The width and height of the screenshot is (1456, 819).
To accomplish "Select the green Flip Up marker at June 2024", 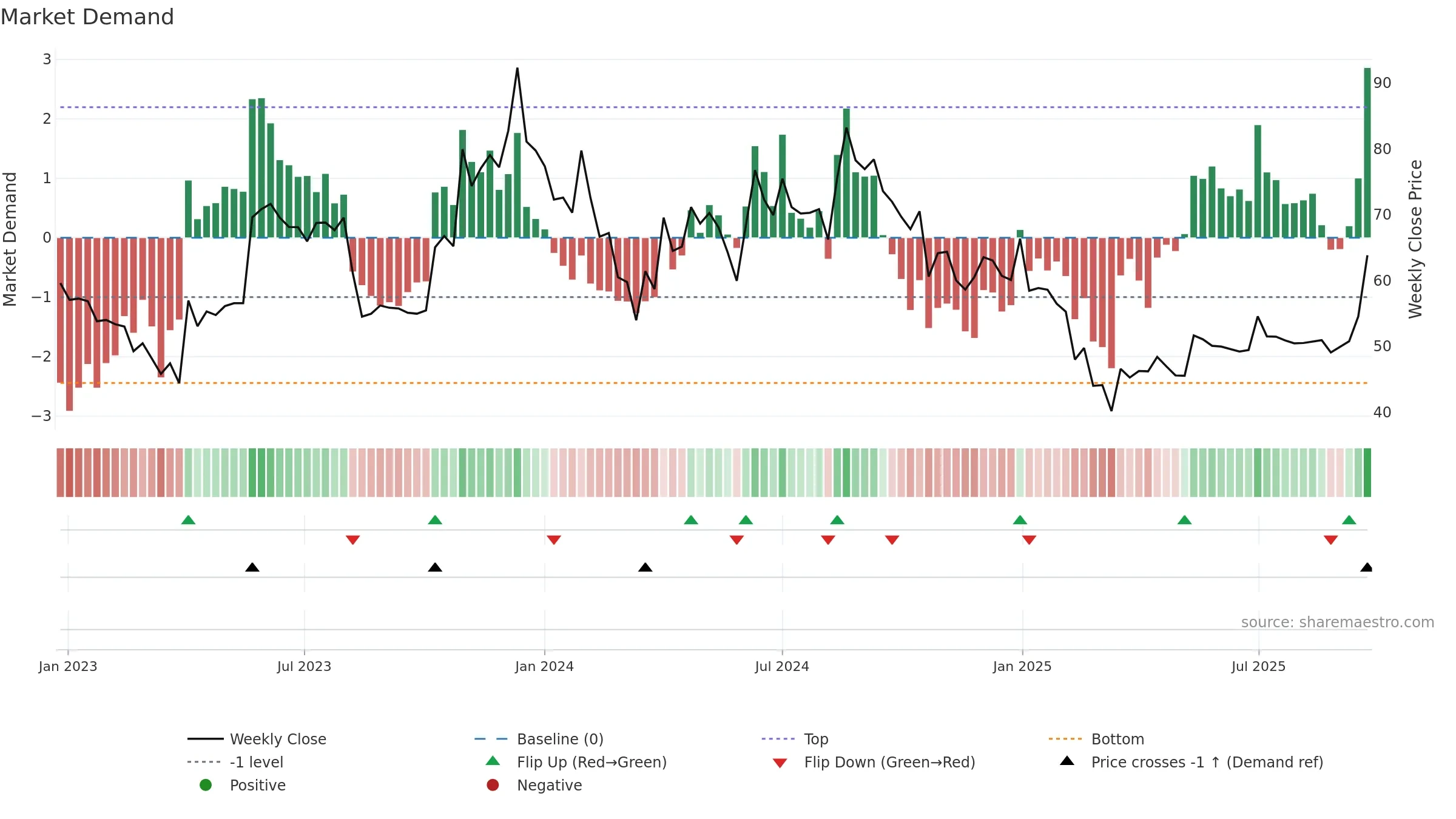I will point(746,520).
